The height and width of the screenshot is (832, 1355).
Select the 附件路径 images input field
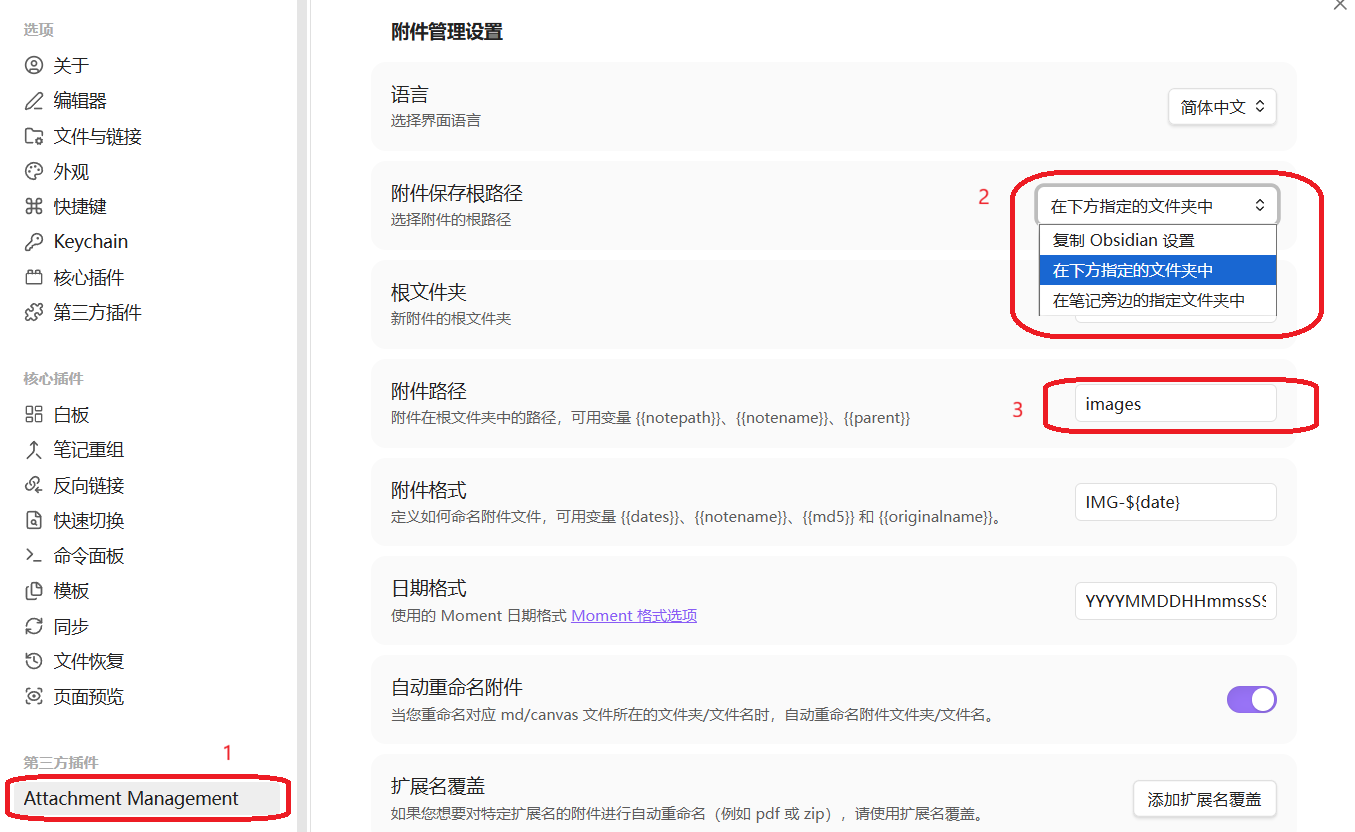(x=1175, y=404)
